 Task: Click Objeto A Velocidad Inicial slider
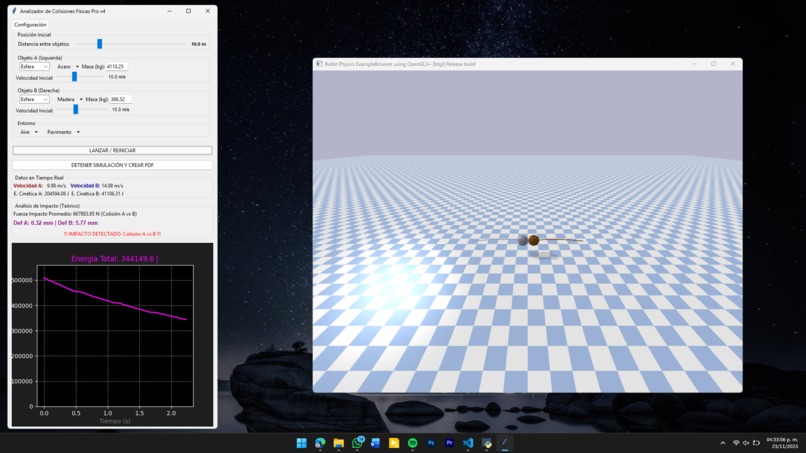click(x=81, y=77)
